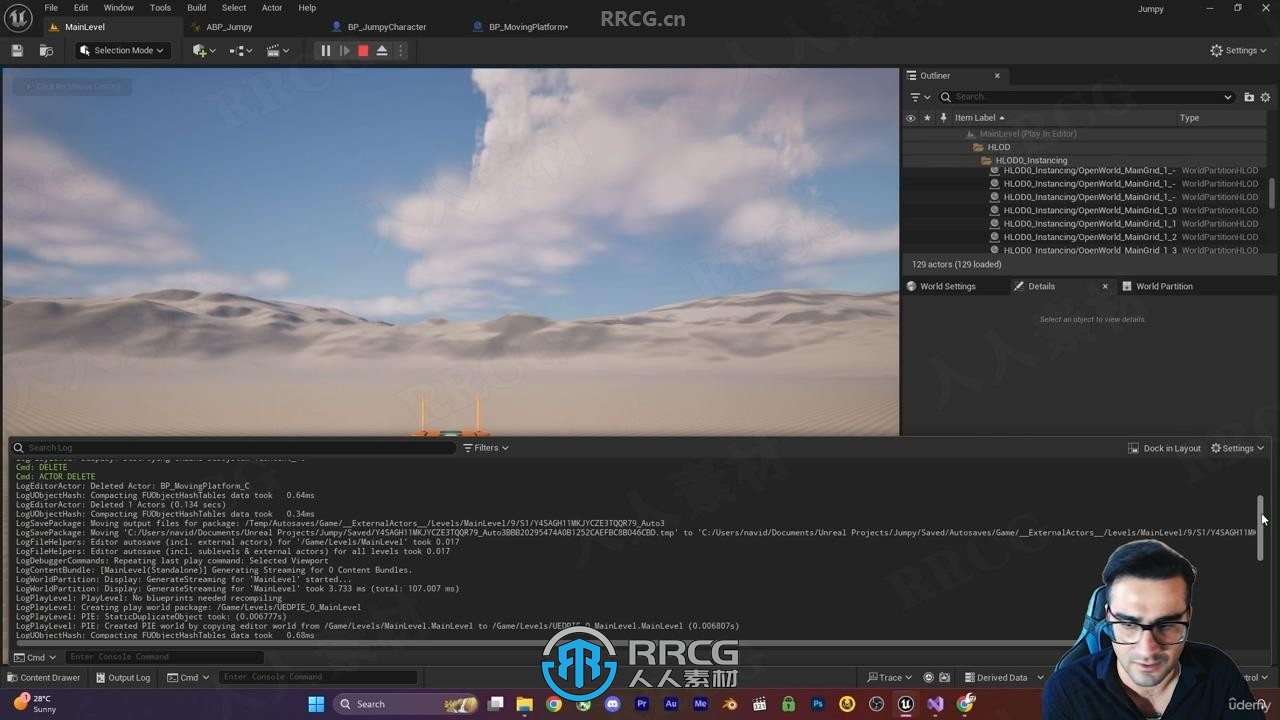Switch to the MainLevel tab
The image size is (1280, 720).
[85, 27]
